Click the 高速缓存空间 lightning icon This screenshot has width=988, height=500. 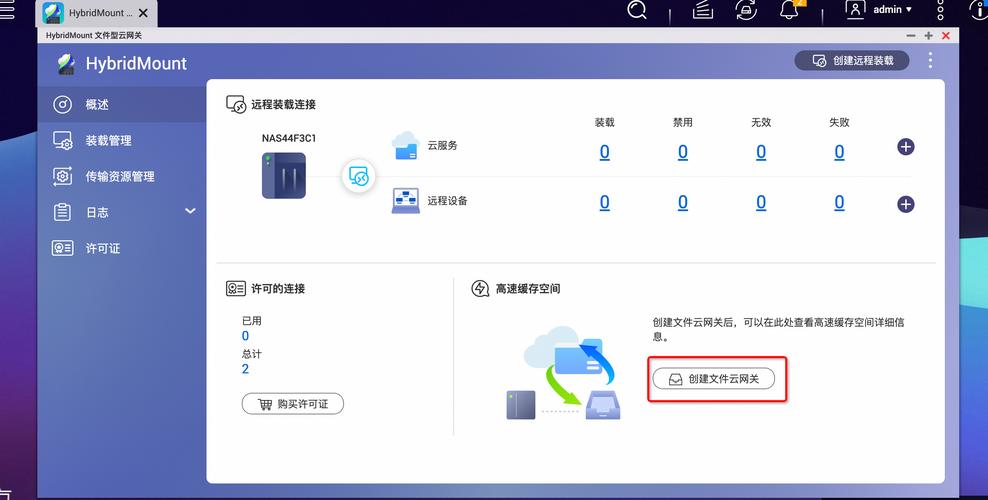tap(480, 288)
